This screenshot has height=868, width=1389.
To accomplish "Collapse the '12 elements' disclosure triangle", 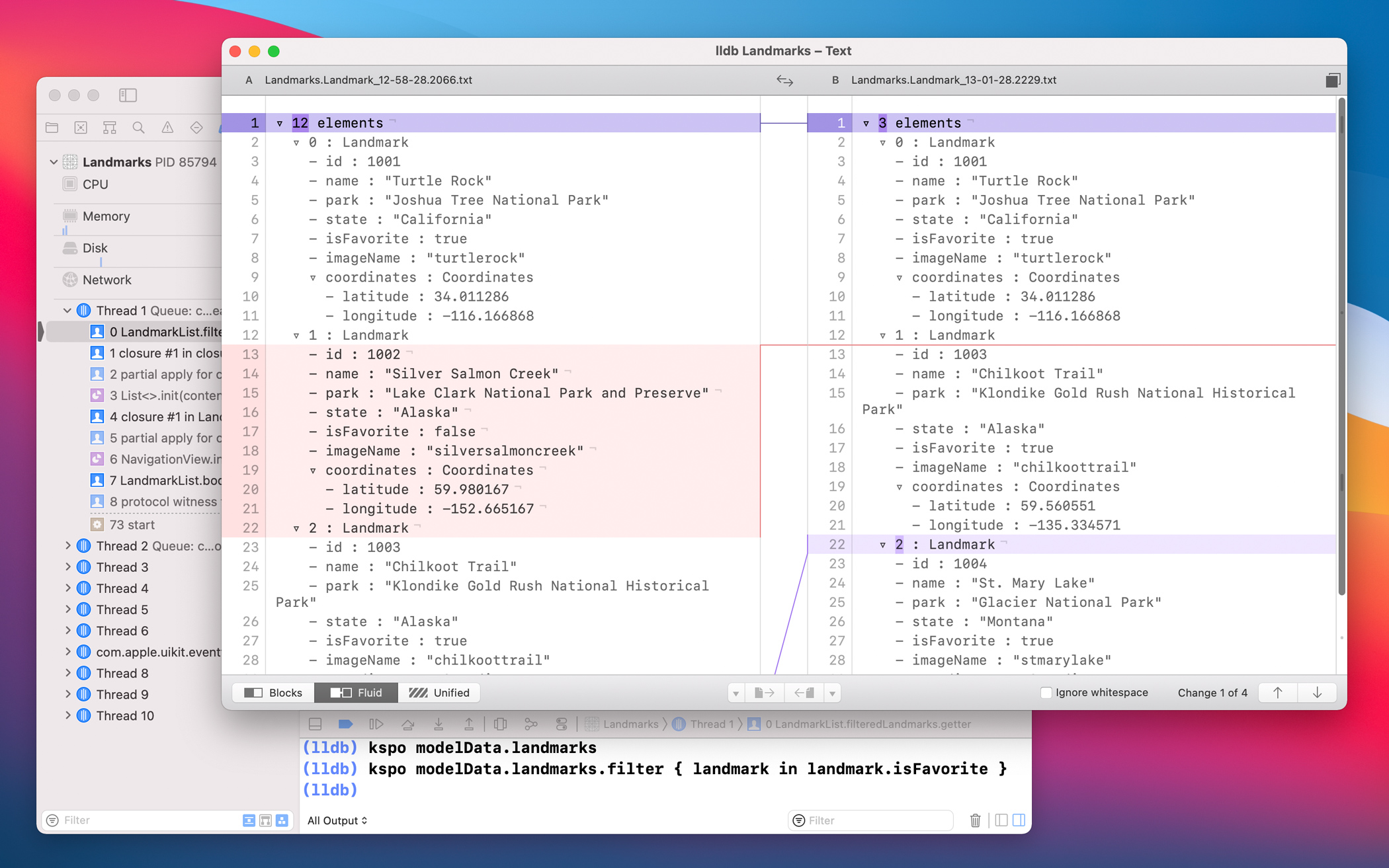I will (x=280, y=123).
